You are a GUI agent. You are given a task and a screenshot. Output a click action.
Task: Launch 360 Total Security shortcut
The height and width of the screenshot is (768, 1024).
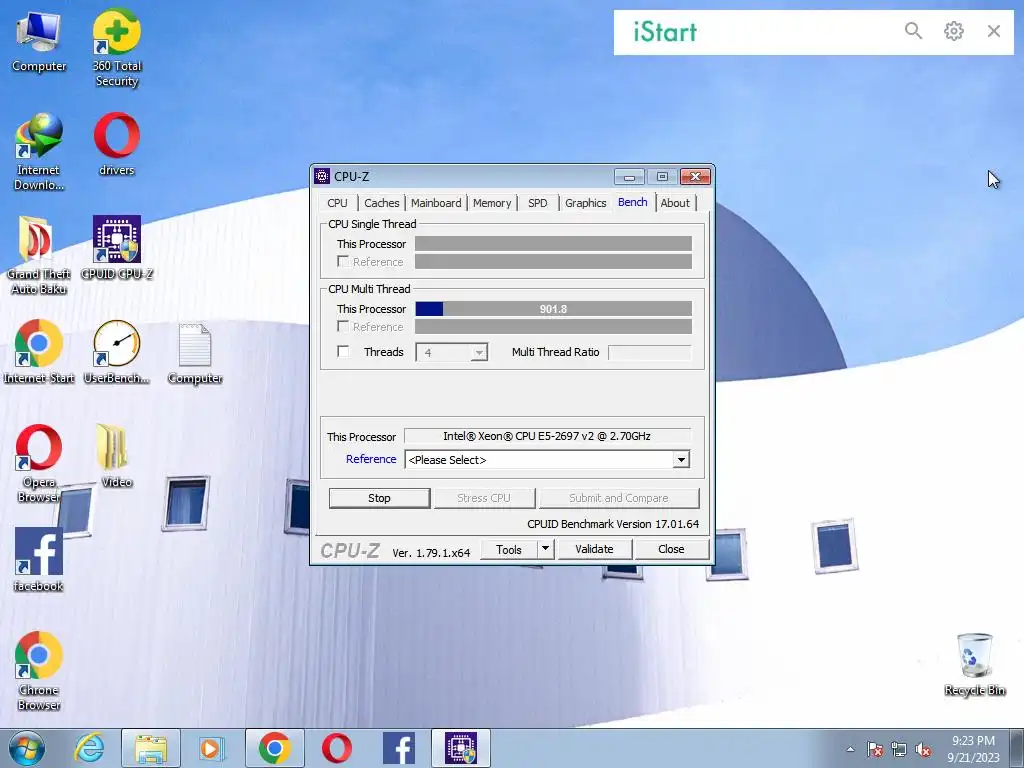tap(117, 48)
